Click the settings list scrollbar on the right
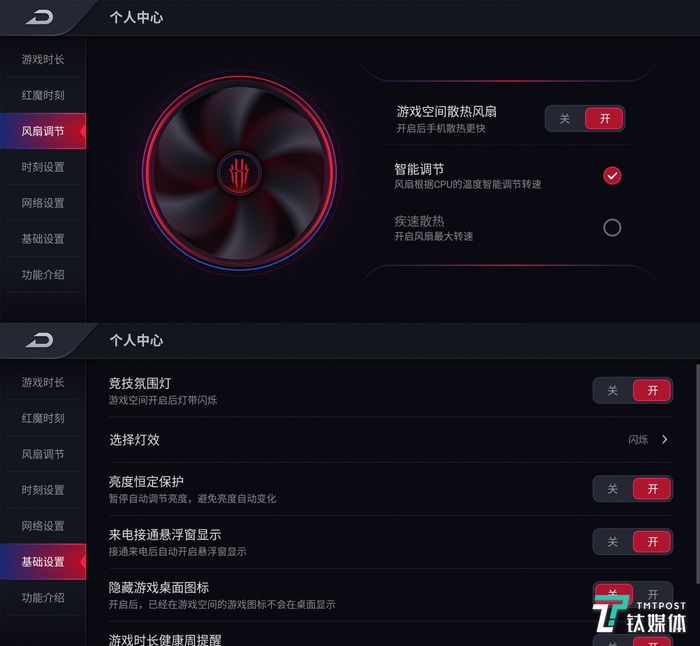The width and height of the screenshot is (700, 646). tap(697, 473)
